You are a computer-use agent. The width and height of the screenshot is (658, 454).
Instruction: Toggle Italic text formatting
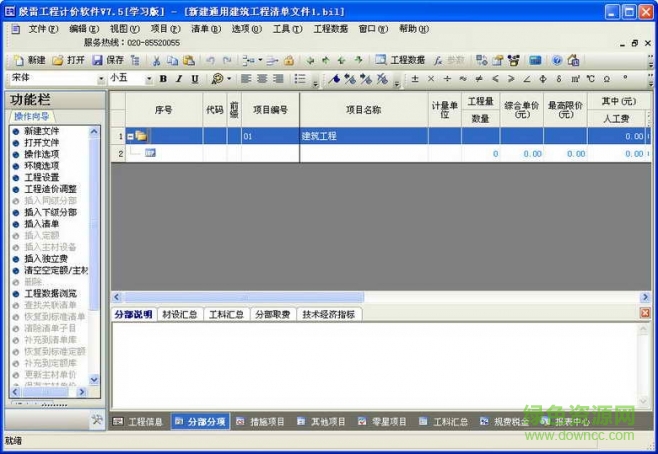(178, 79)
